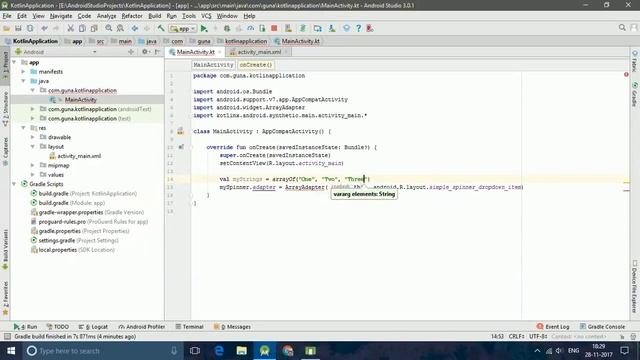The height and width of the screenshot is (360, 640).
Task: Click the Find magnifier icon
Action: pos(109,28)
